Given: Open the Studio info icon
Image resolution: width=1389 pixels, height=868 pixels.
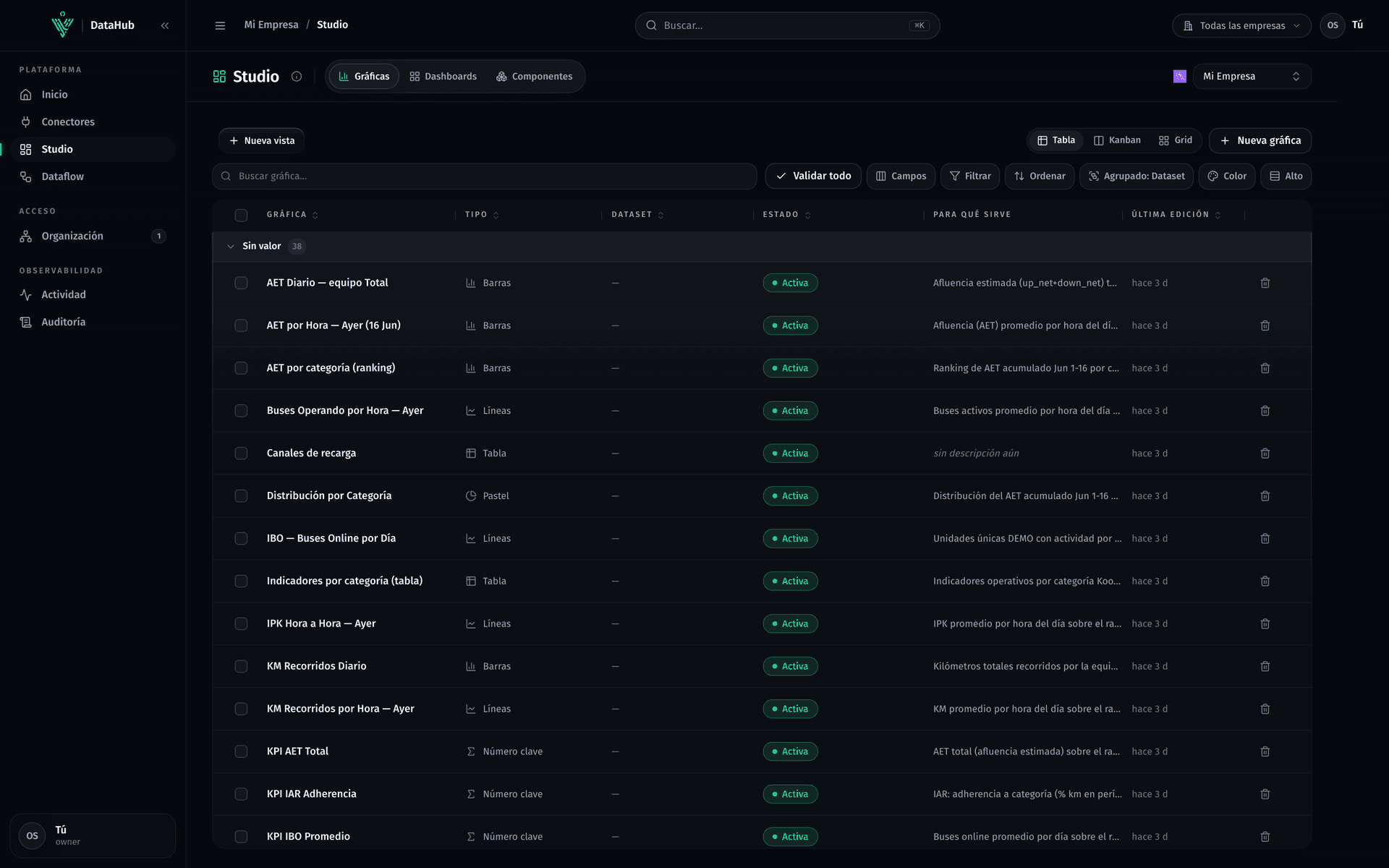Looking at the screenshot, I should pyautogui.click(x=297, y=77).
